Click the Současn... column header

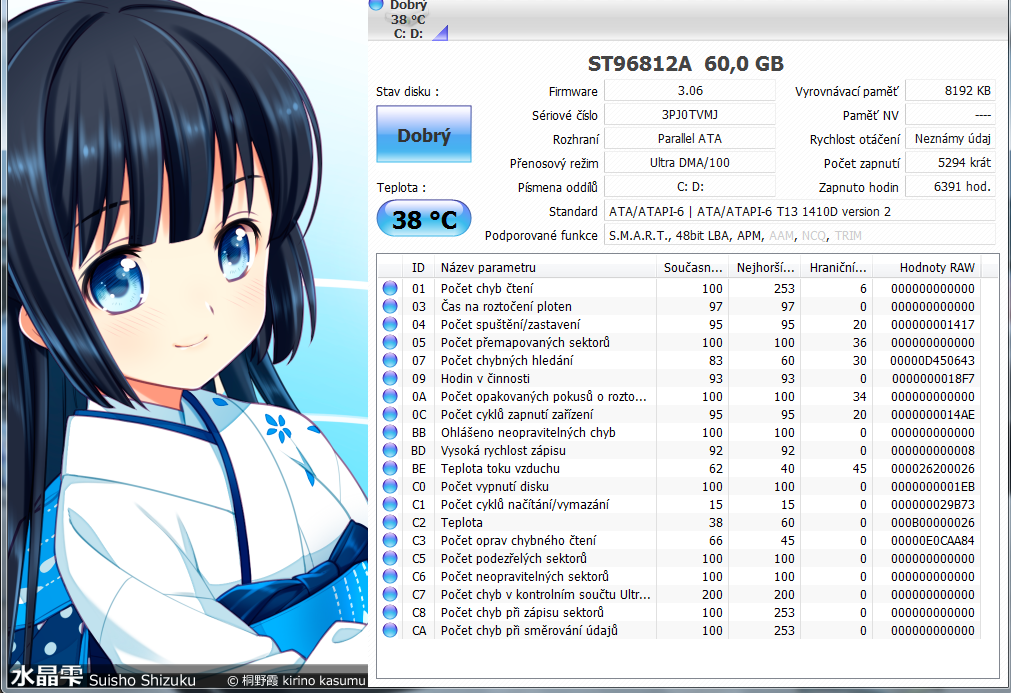693,268
